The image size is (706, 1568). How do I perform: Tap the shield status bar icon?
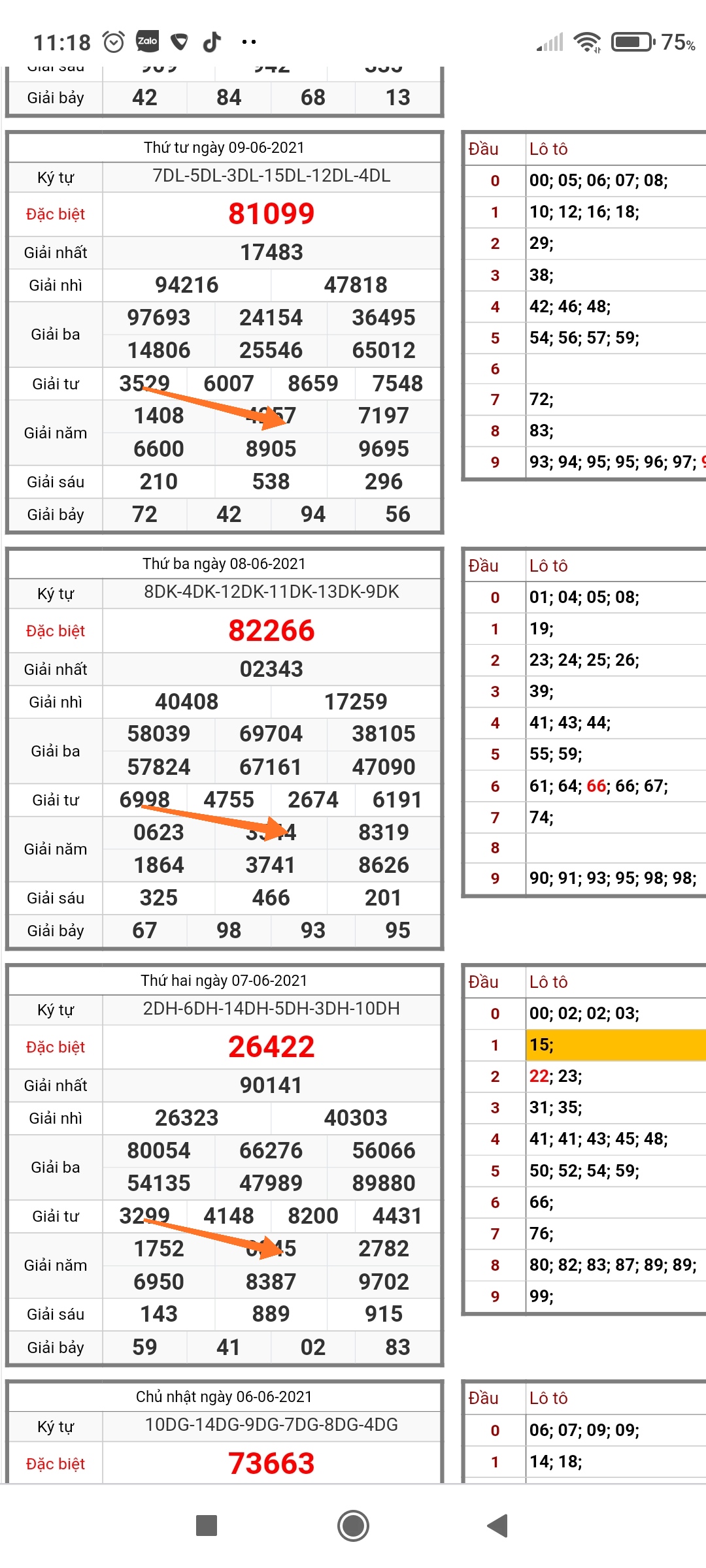pos(179,42)
